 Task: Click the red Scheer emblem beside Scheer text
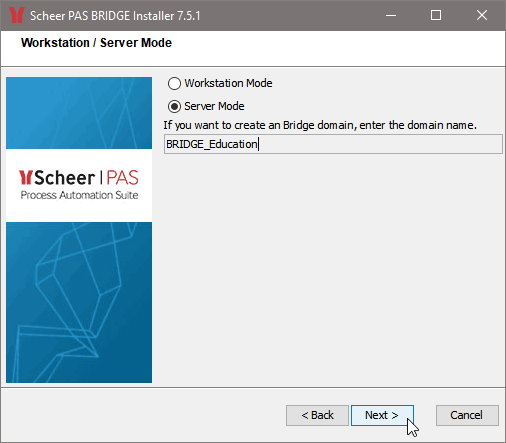pos(25,177)
